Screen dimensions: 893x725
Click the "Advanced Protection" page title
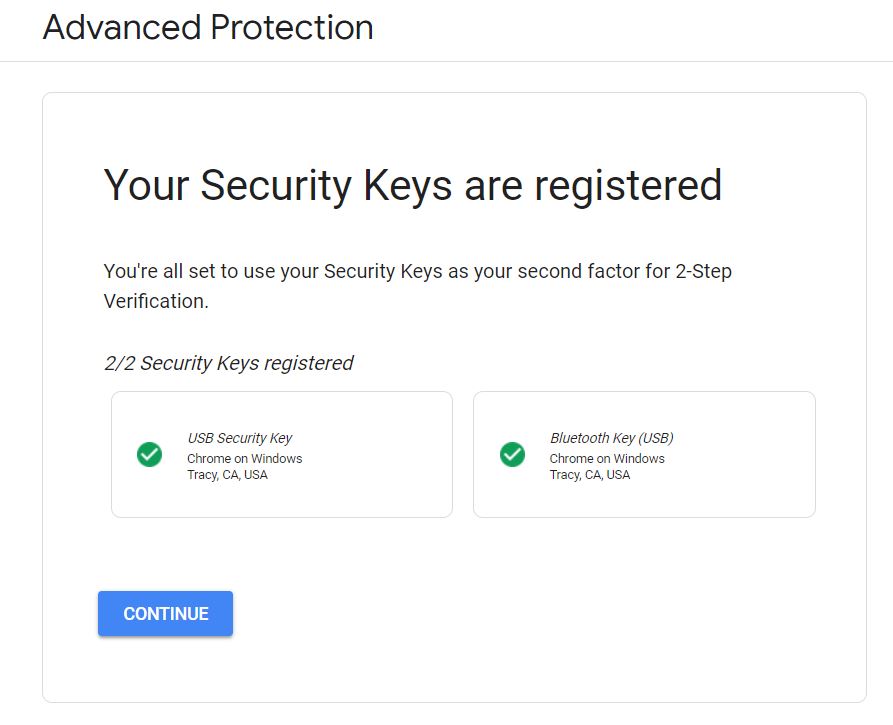coord(208,28)
